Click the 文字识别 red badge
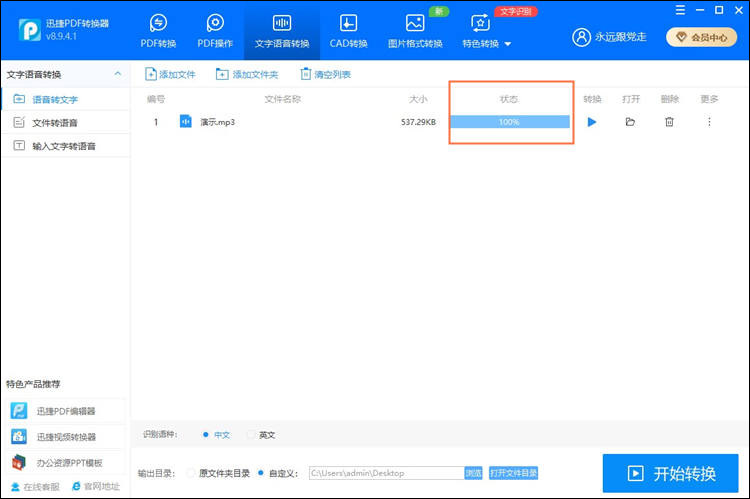The image size is (750, 499). pyautogui.click(x=516, y=11)
